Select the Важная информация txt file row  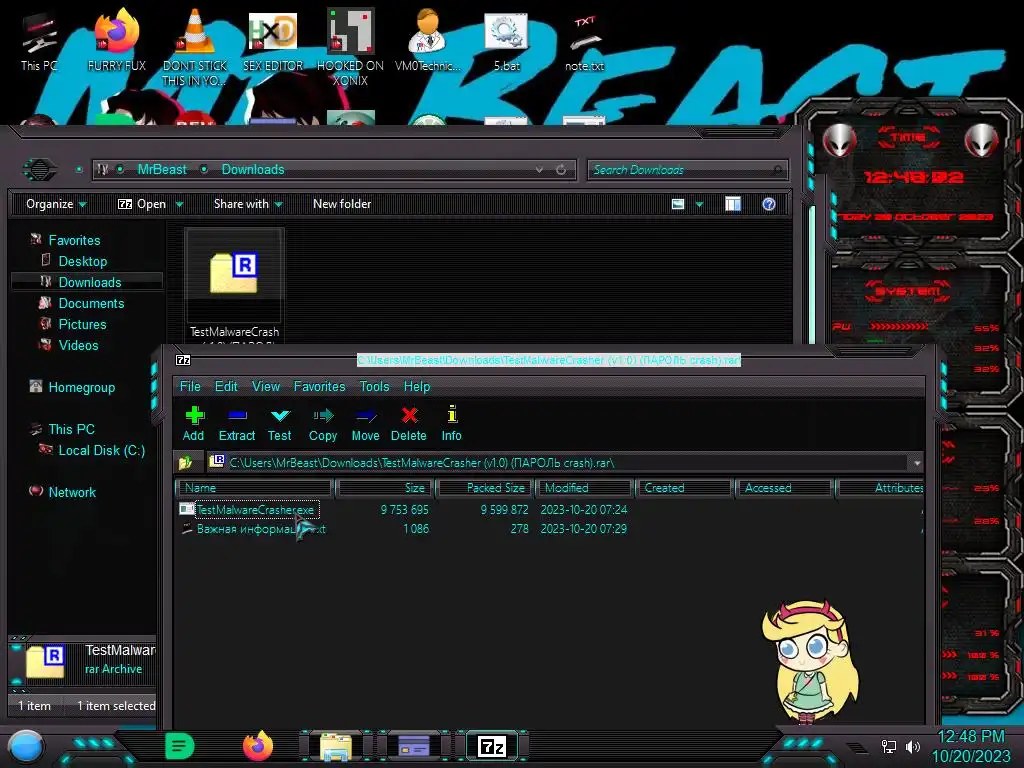(x=253, y=529)
